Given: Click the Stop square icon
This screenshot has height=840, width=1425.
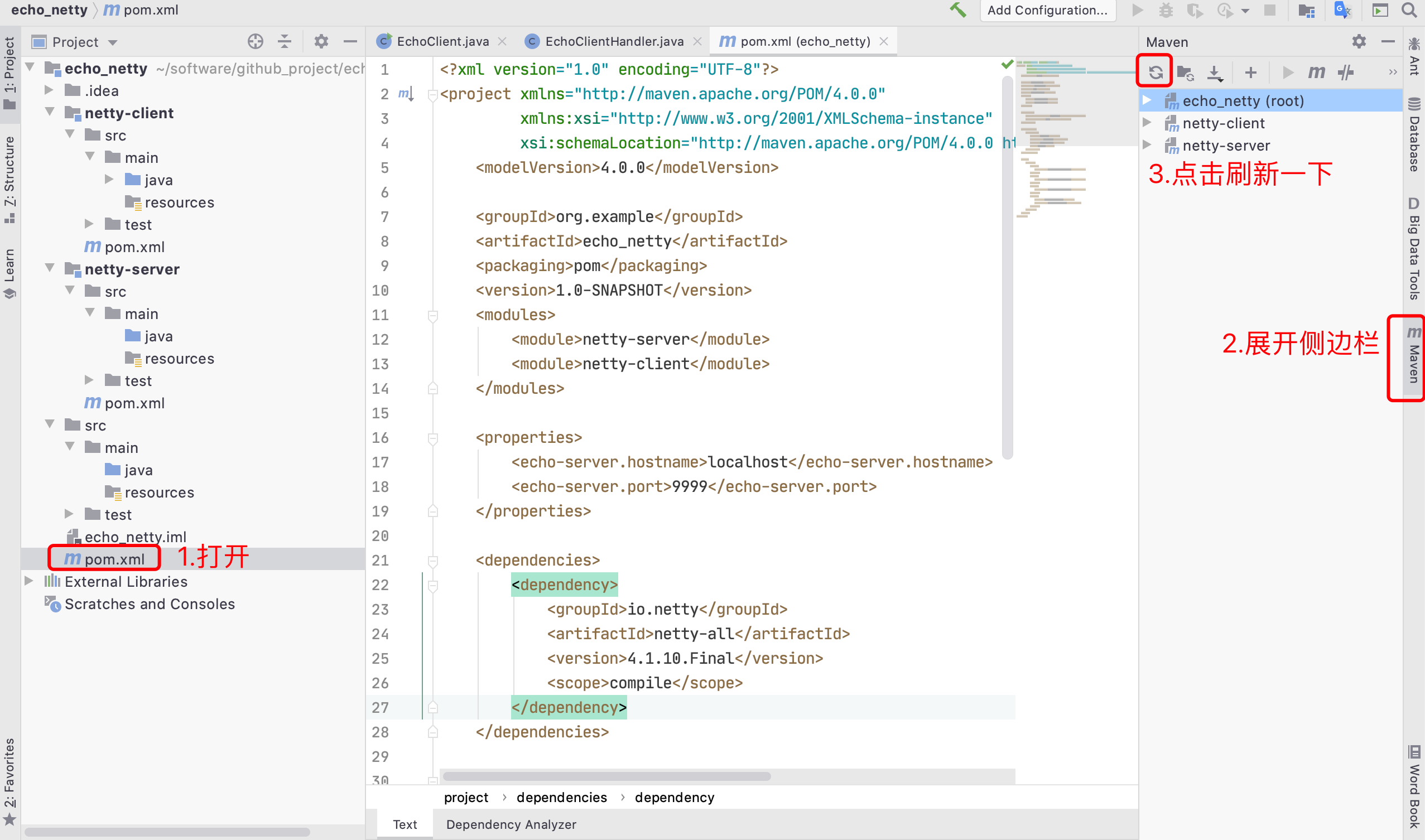Looking at the screenshot, I should coord(1270,10).
